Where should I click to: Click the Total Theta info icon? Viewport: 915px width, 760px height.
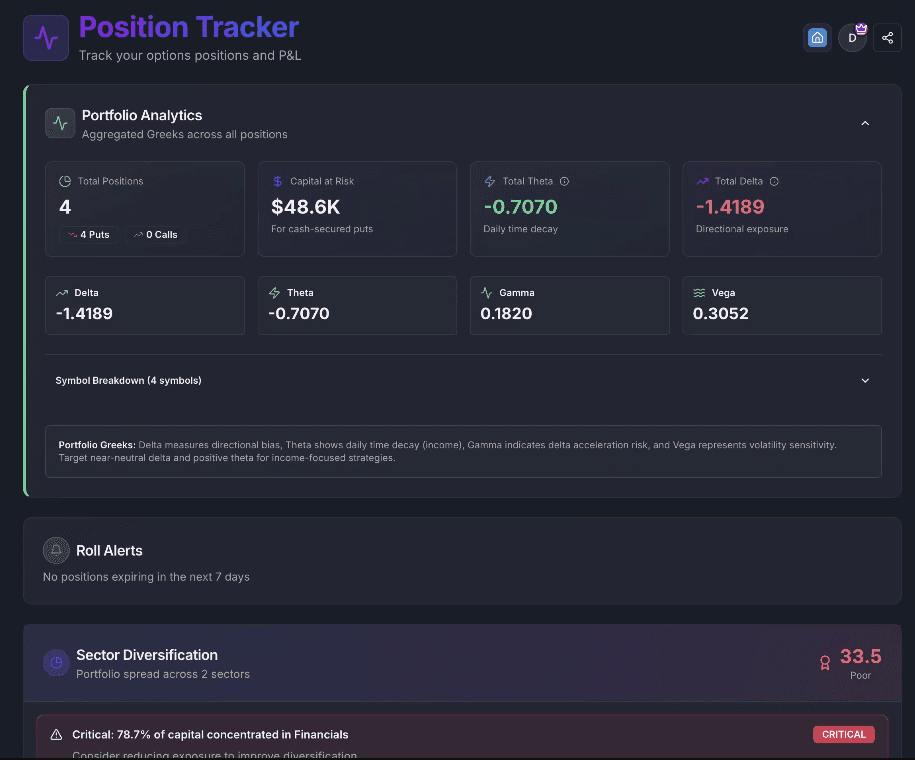pyautogui.click(x=564, y=181)
